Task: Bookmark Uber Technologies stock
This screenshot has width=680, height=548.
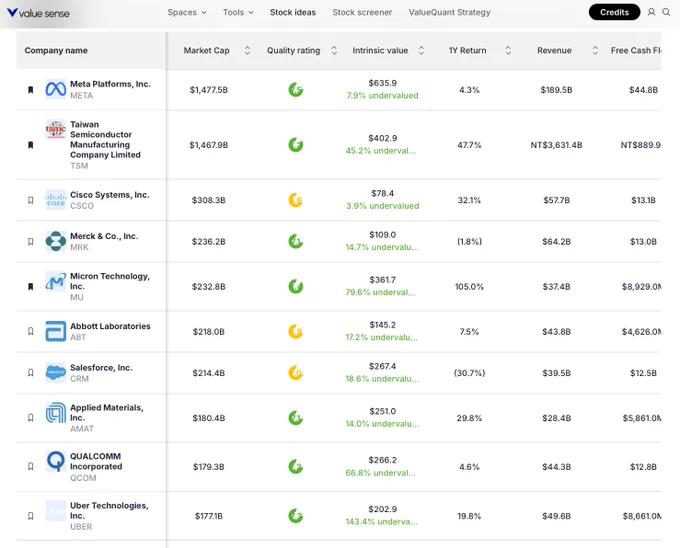Action: (30, 516)
